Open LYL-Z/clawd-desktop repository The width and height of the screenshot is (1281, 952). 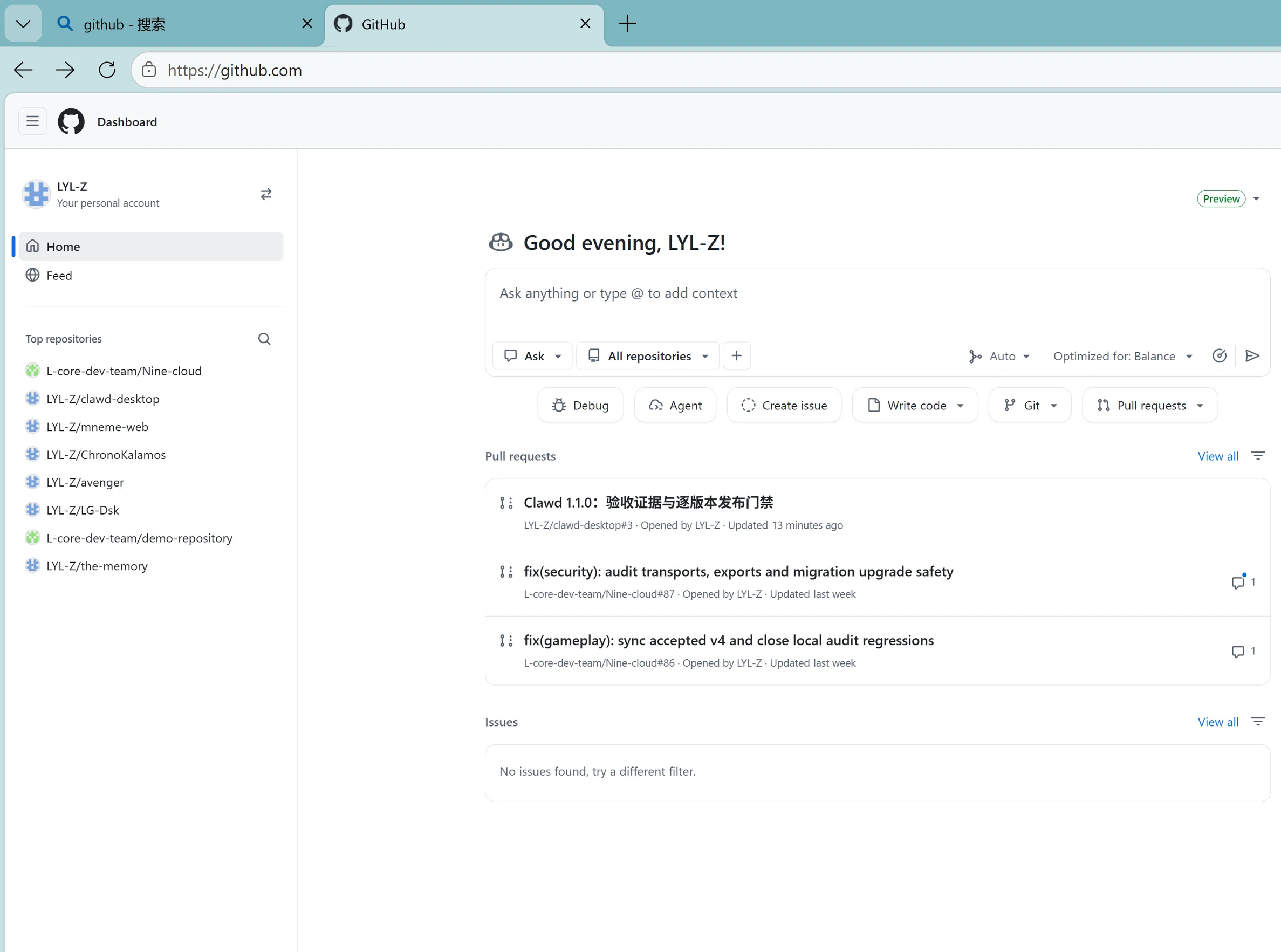pos(102,399)
